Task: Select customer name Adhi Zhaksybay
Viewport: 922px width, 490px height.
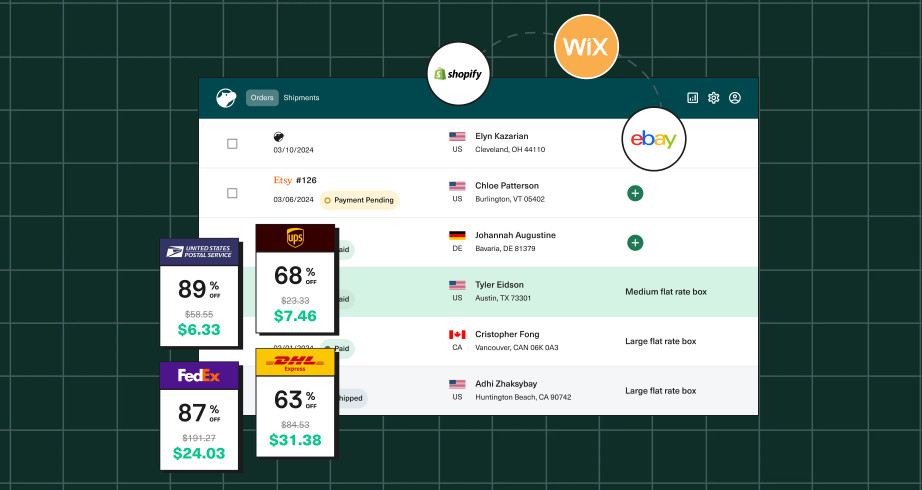Action: click(x=506, y=384)
